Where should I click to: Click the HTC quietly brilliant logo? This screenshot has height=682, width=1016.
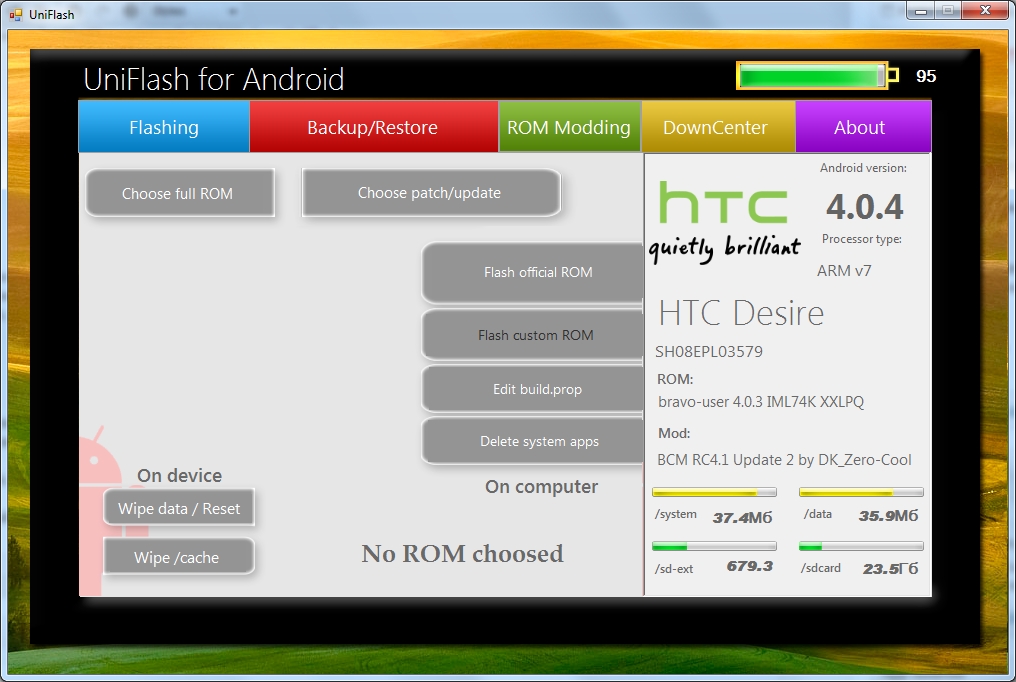[x=724, y=222]
